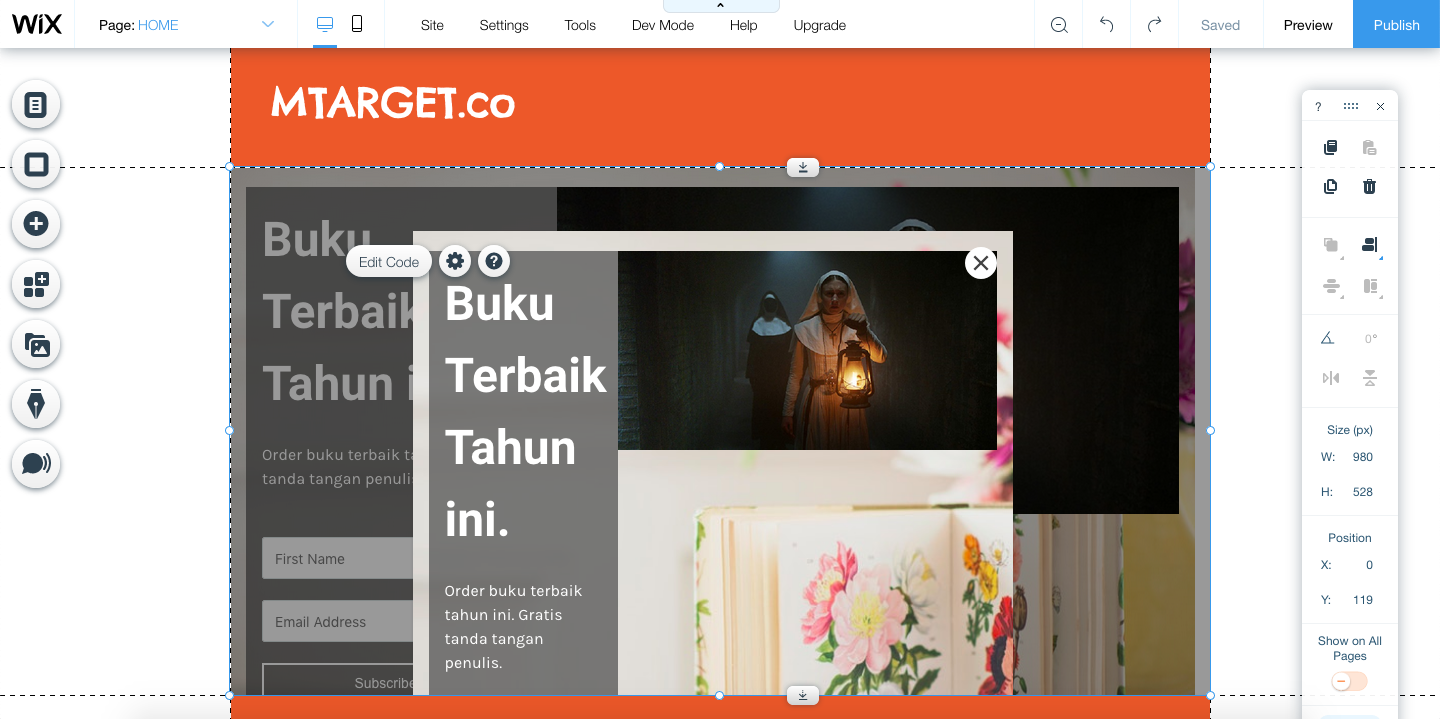Select the nun movie image
The width and height of the screenshot is (1440, 719).
click(x=807, y=350)
